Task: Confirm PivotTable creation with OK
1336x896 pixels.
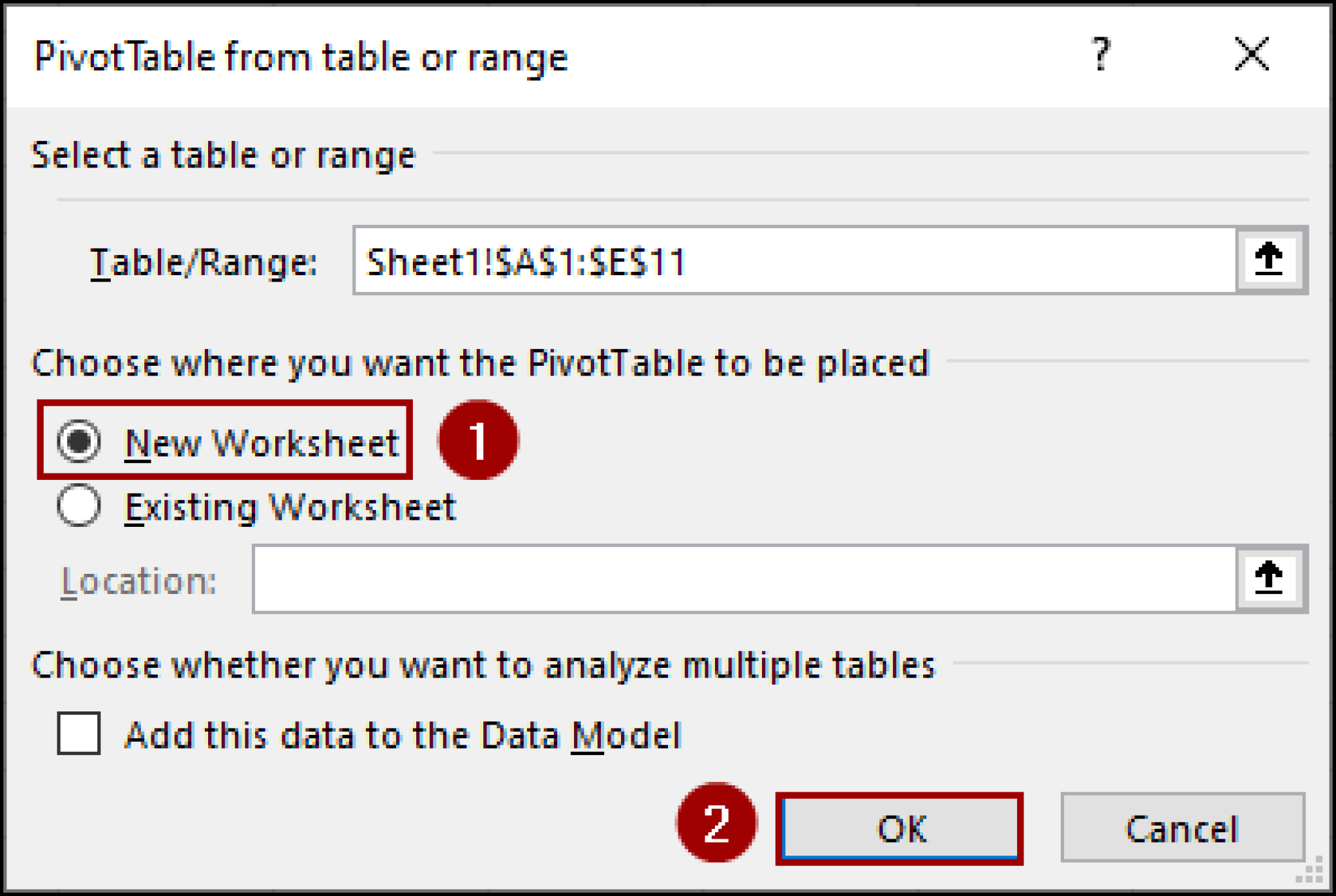Action: (x=900, y=829)
